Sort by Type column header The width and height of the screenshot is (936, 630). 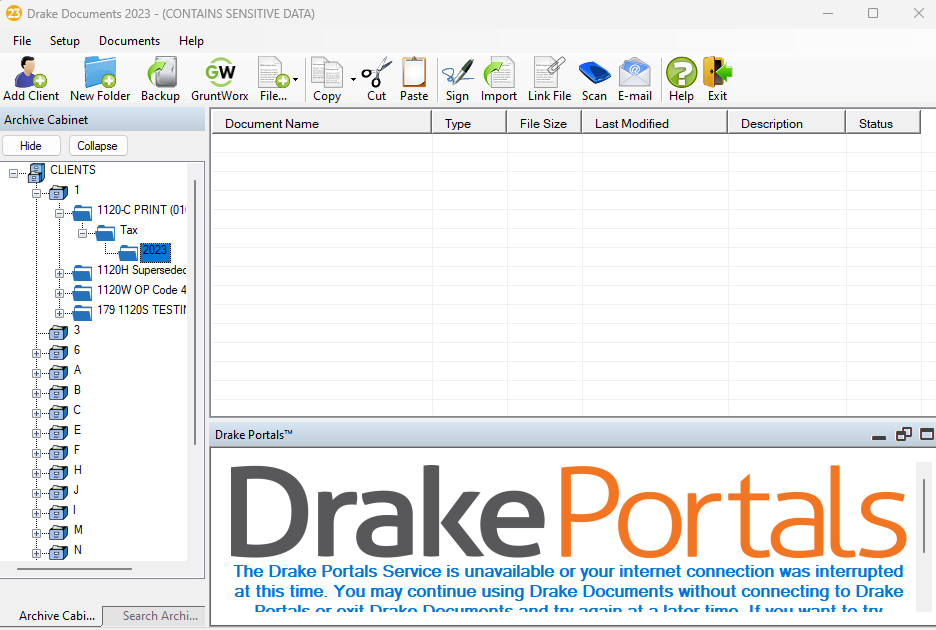click(469, 124)
